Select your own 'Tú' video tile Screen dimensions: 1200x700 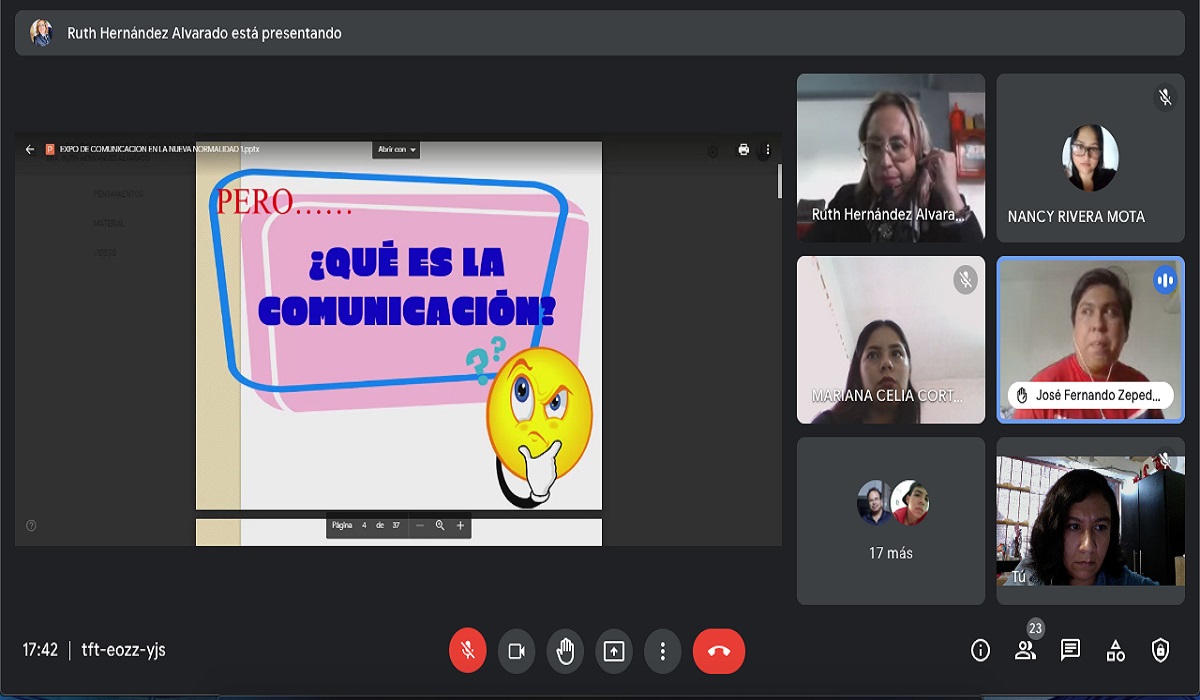1090,521
